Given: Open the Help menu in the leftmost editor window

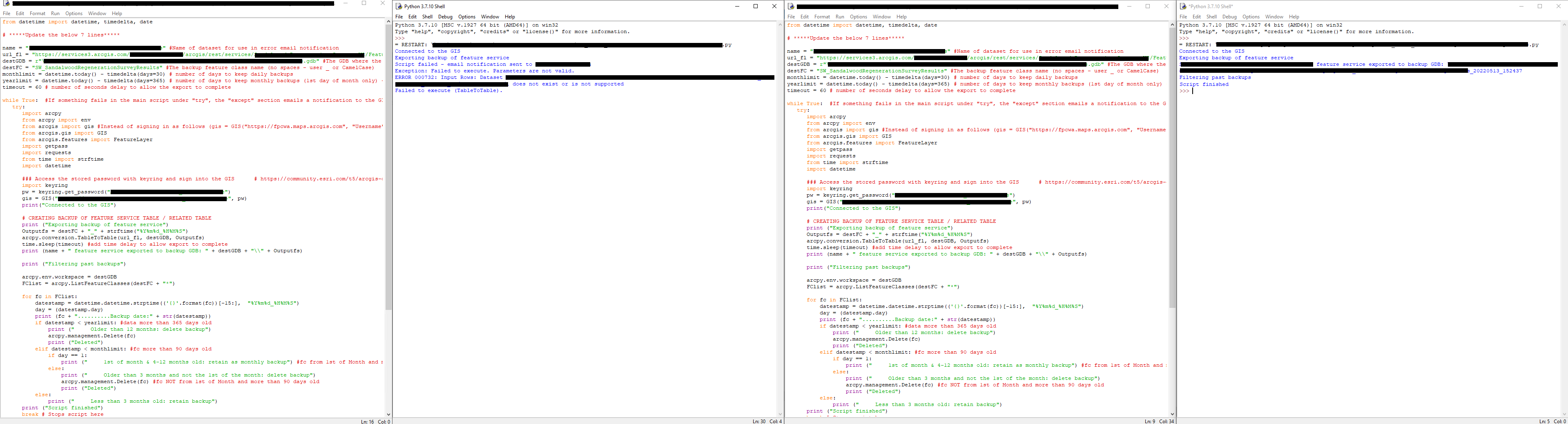Looking at the screenshot, I should point(117,13).
